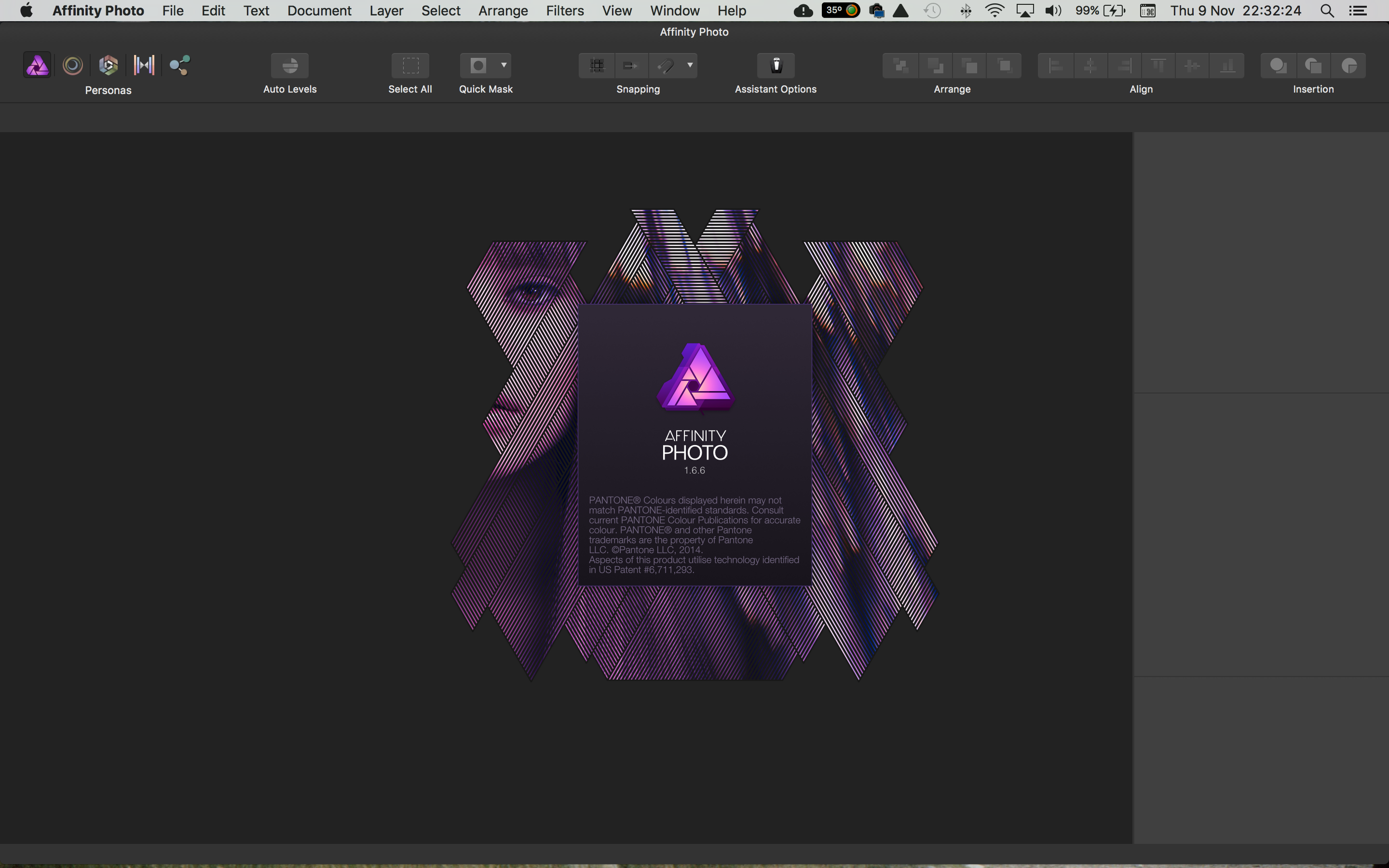Open the Layer menu
The image size is (1389, 868).
click(386, 10)
